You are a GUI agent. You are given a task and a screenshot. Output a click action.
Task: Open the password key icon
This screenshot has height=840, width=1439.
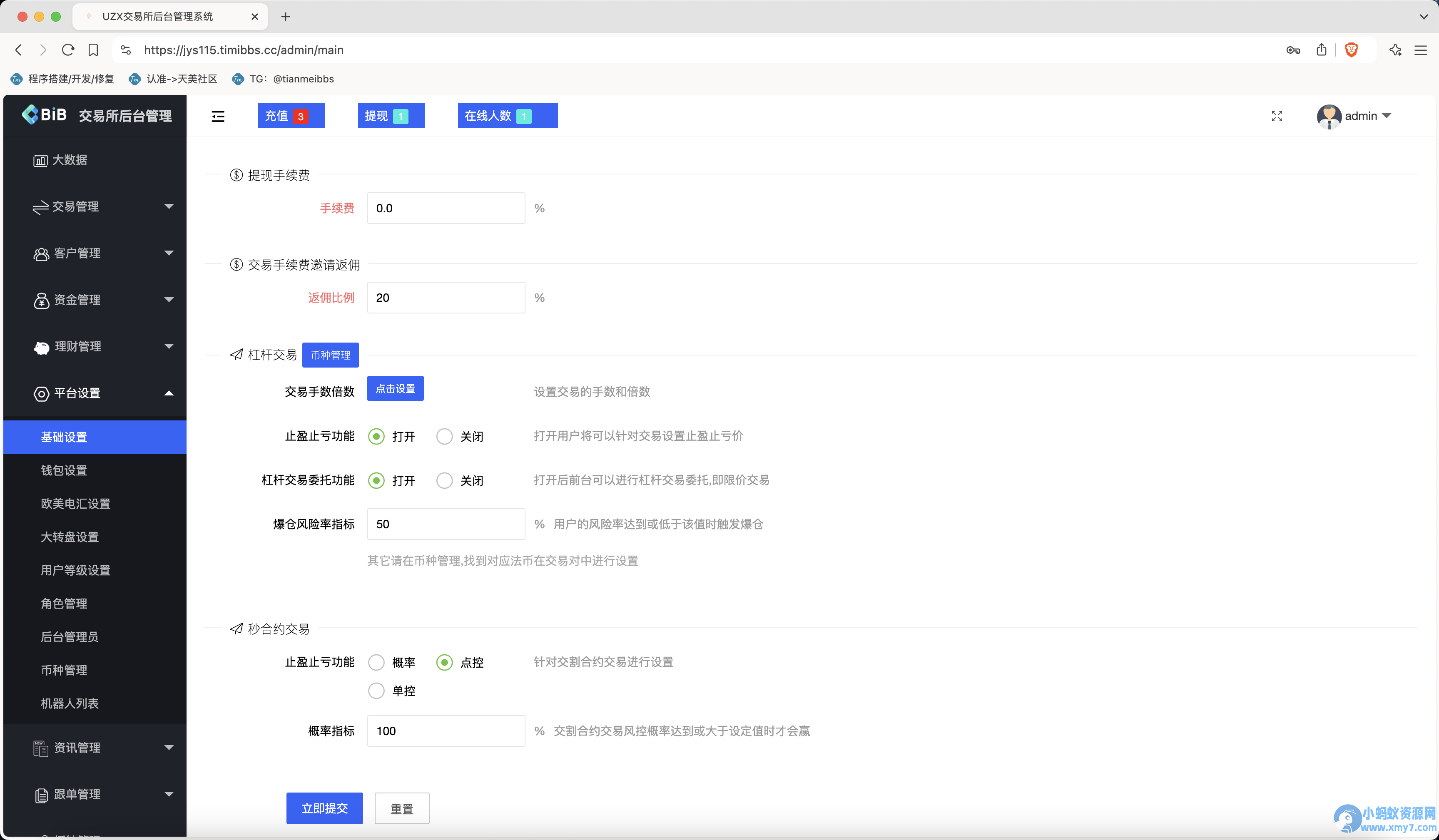click(x=1293, y=50)
